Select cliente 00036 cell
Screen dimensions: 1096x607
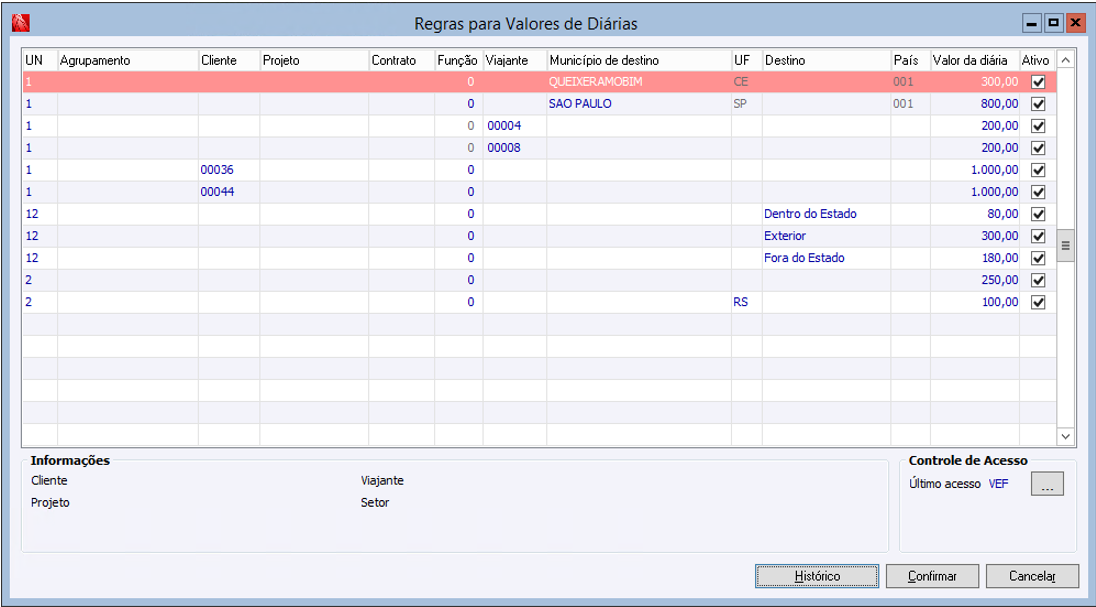pos(229,170)
